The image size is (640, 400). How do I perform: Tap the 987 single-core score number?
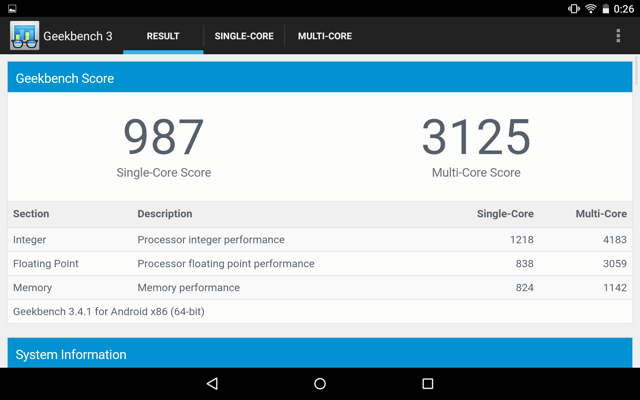164,137
